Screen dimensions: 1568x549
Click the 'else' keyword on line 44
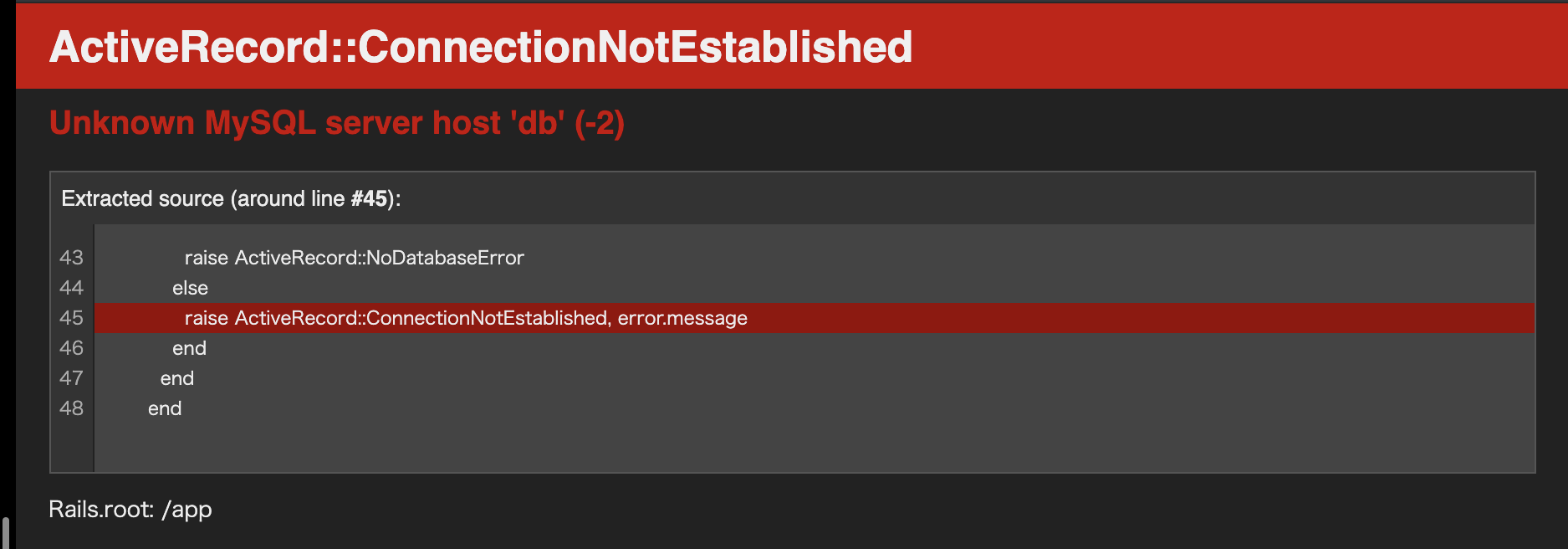click(x=190, y=288)
